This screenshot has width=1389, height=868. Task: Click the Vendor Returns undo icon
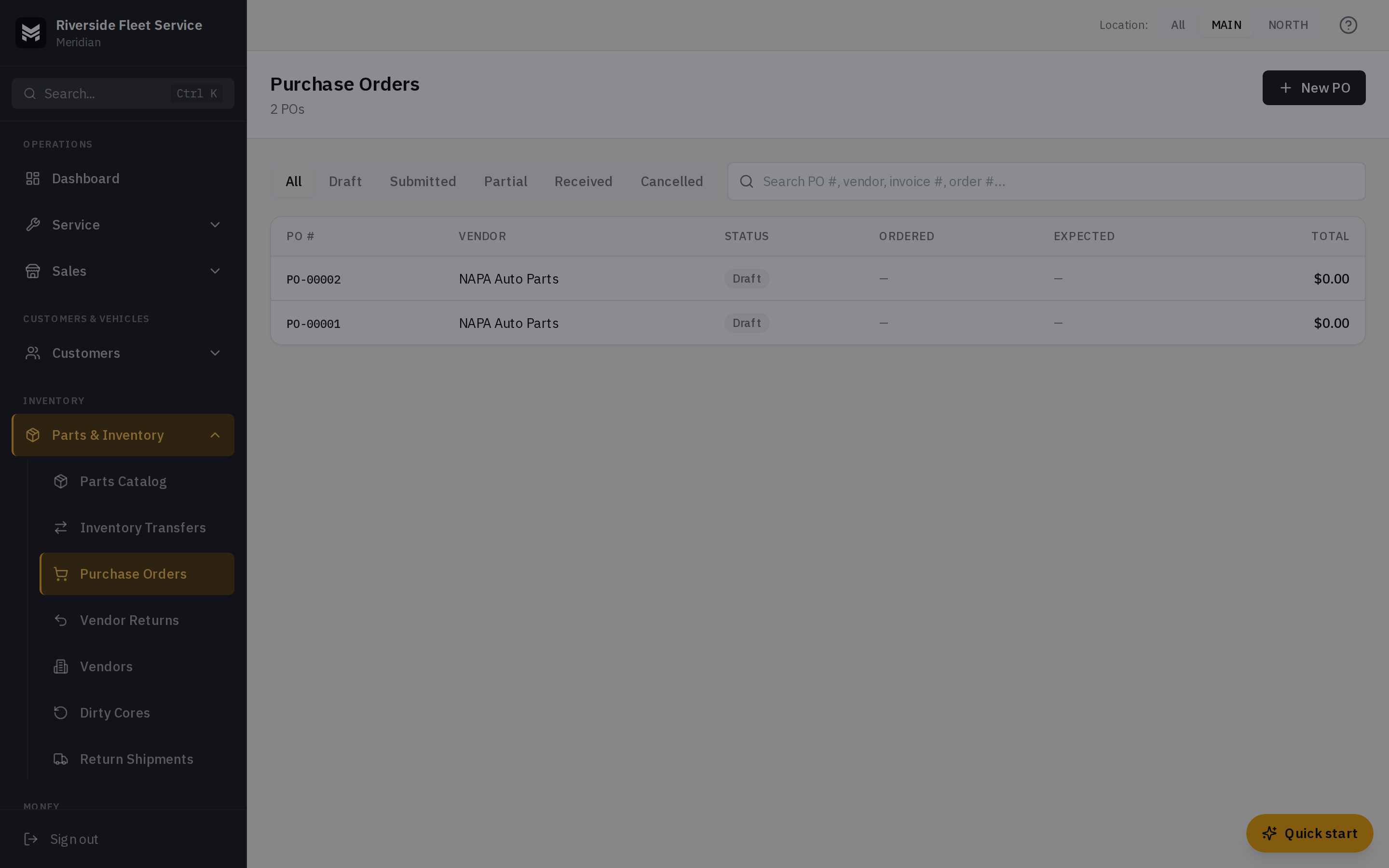coord(61,621)
